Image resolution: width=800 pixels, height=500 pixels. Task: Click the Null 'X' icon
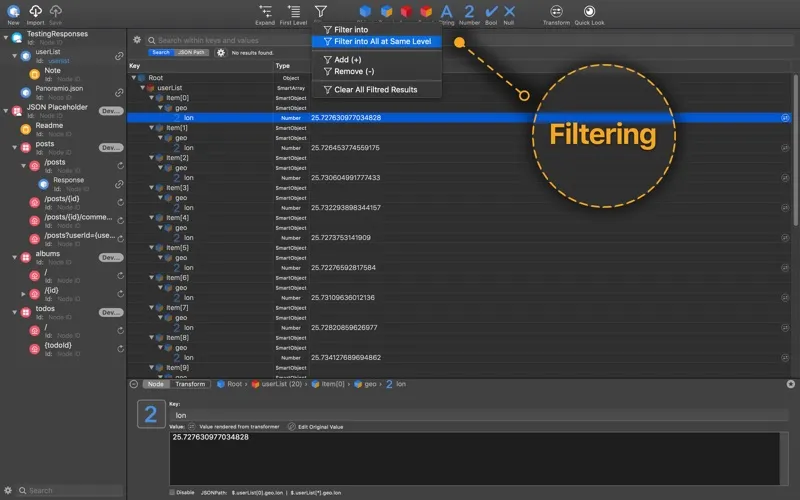click(509, 11)
